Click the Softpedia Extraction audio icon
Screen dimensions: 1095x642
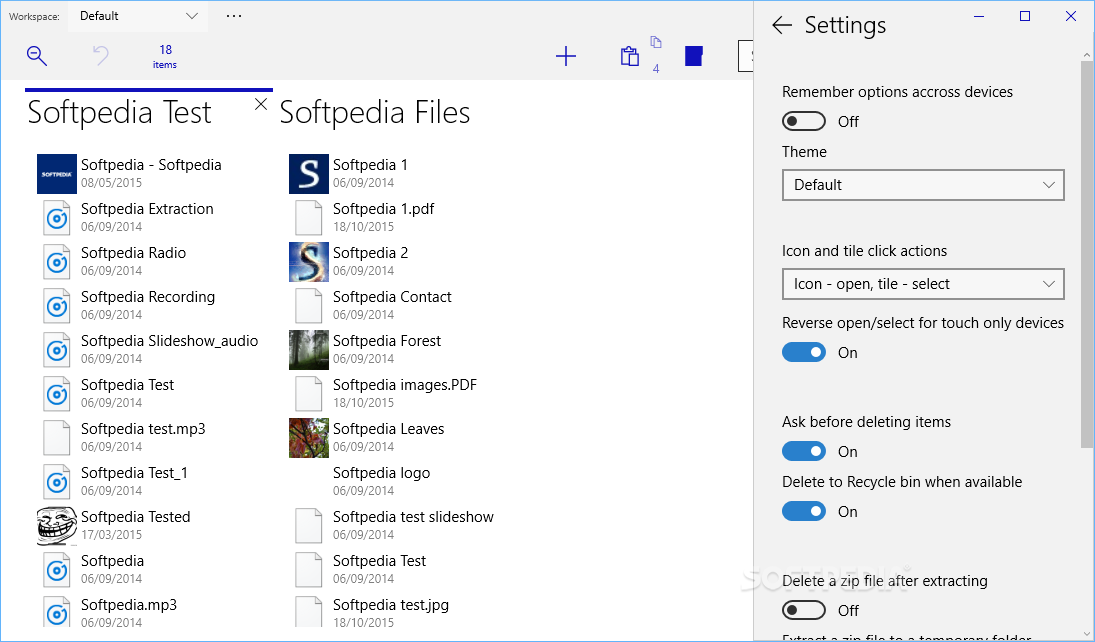(x=57, y=218)
